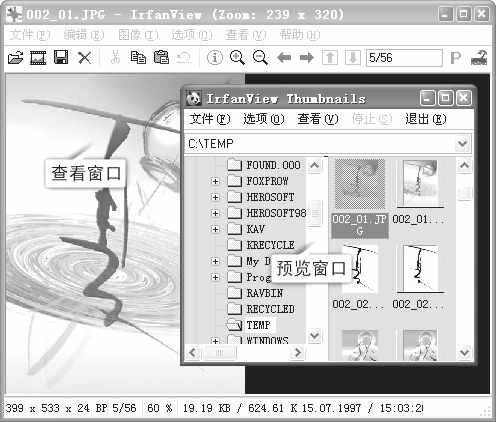Maximize the Thumbnails window
This screenshot has width=496, height=422.
click(446, 98)
